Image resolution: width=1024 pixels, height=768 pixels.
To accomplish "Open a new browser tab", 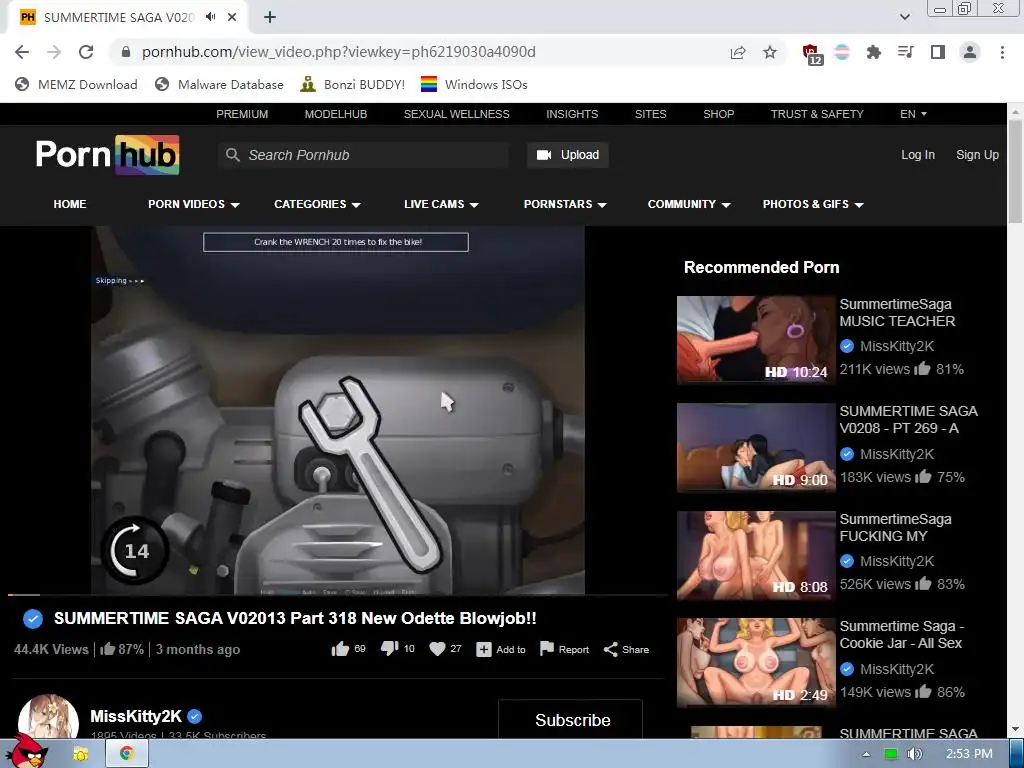I will [270, 17].
